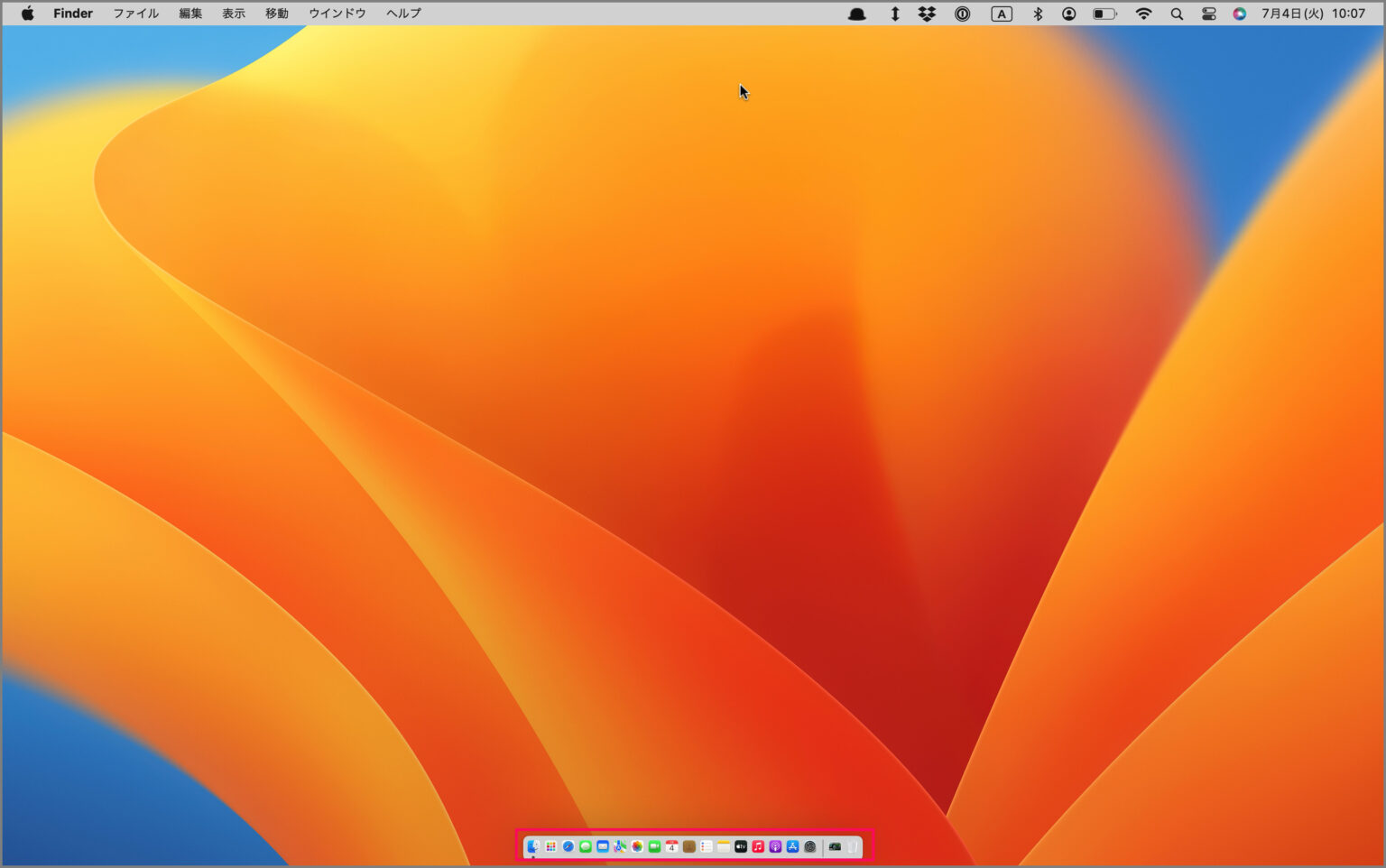Open Spotlight search
Image resolution: width=1386 pixels, height=868 pixels.
click(x=1176, y=13)
